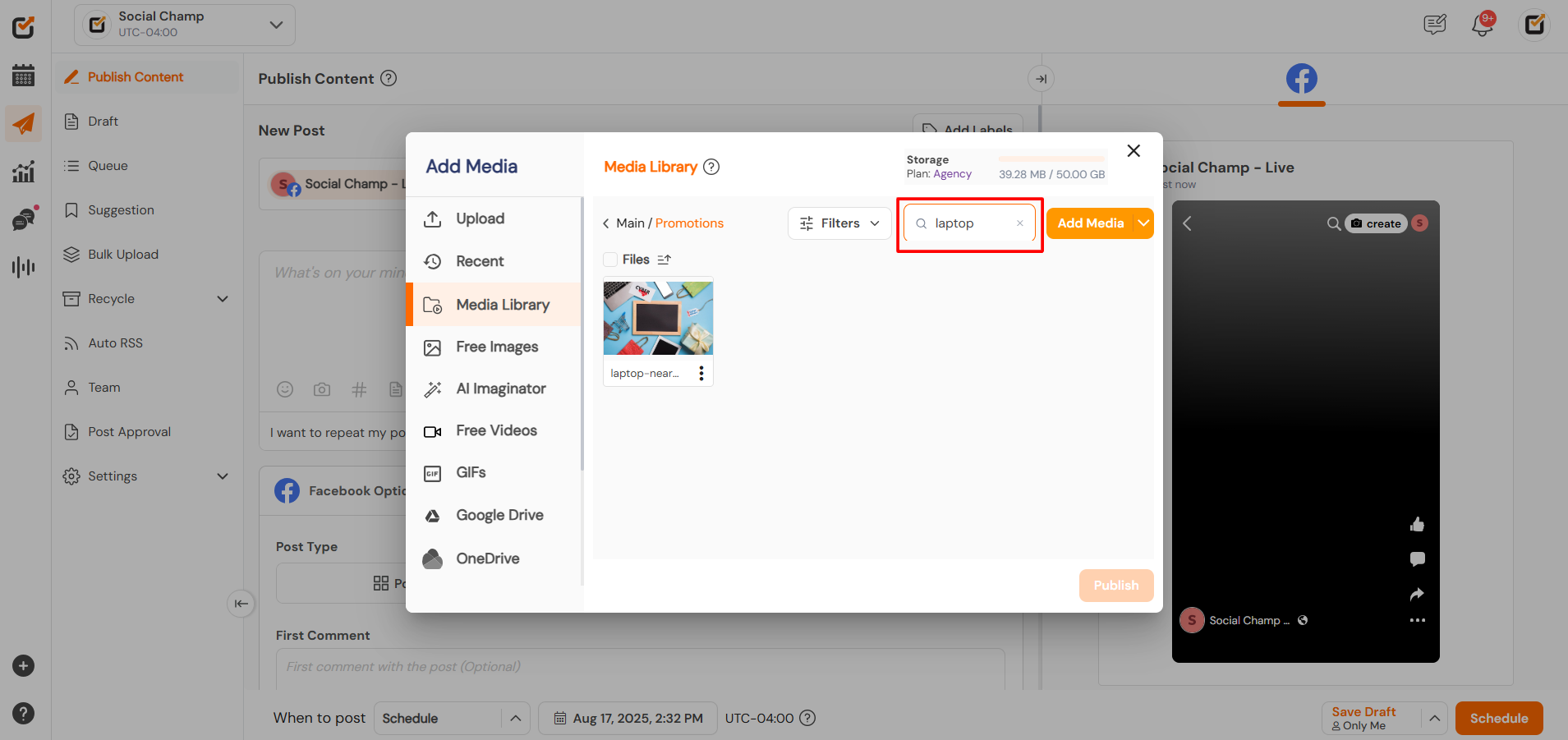Select Media Library in Add Media menu
This screenshot has height=740, width=1568.
(494, 305)
